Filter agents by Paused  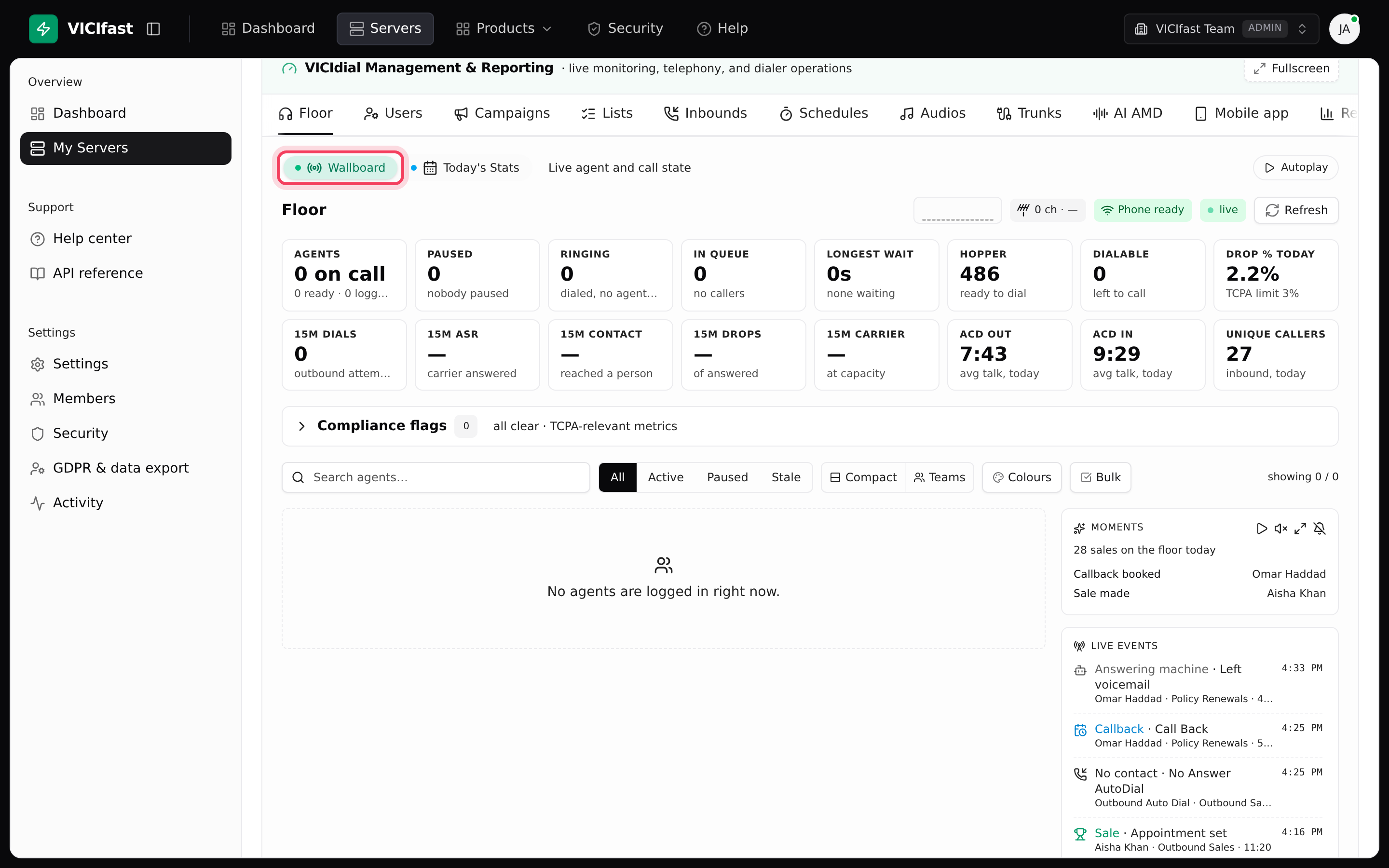click(x=727, y=477)
